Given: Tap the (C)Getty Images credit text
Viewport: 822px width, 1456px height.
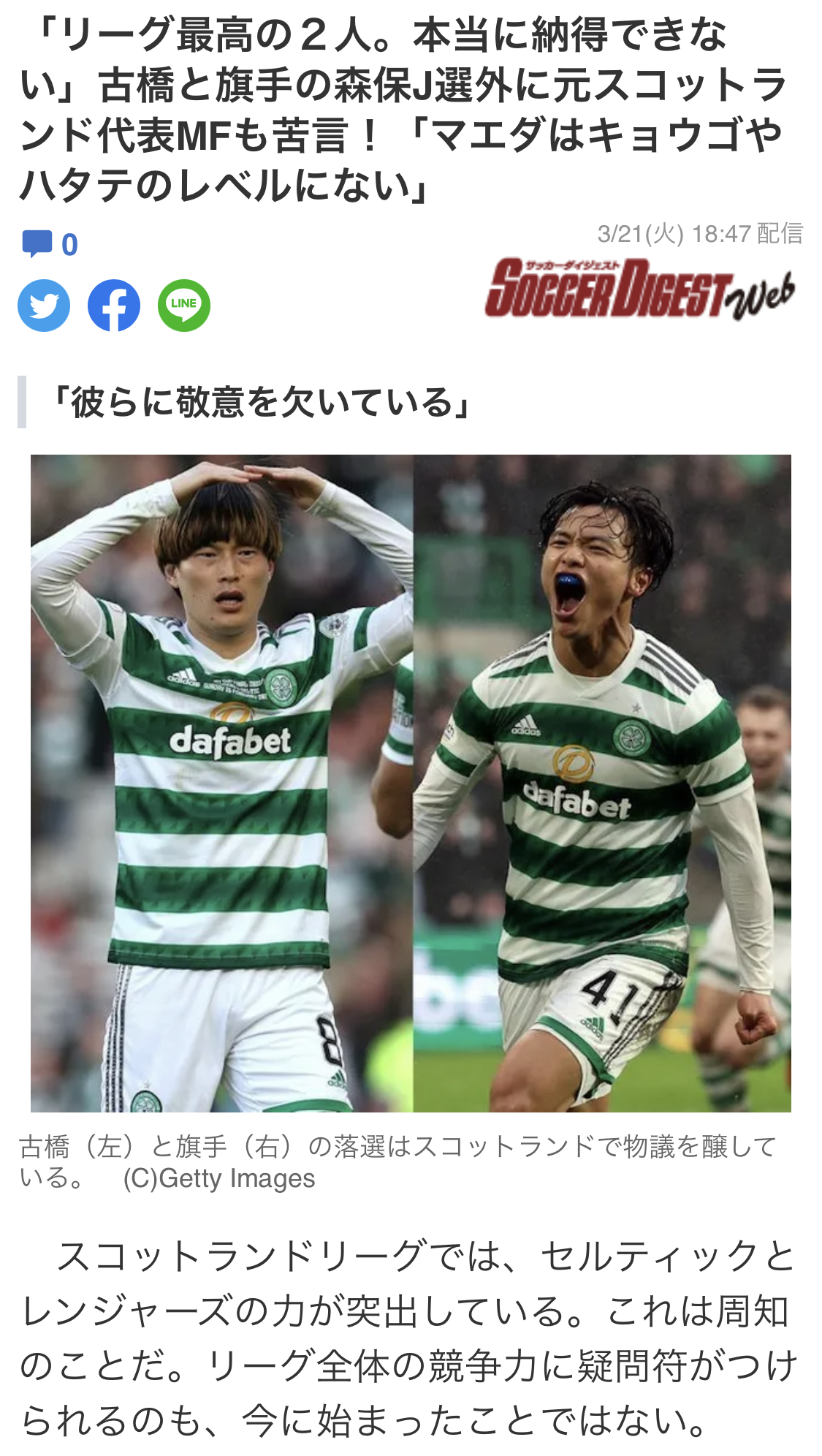Looking at the screenshot, I should [219, 1178].
